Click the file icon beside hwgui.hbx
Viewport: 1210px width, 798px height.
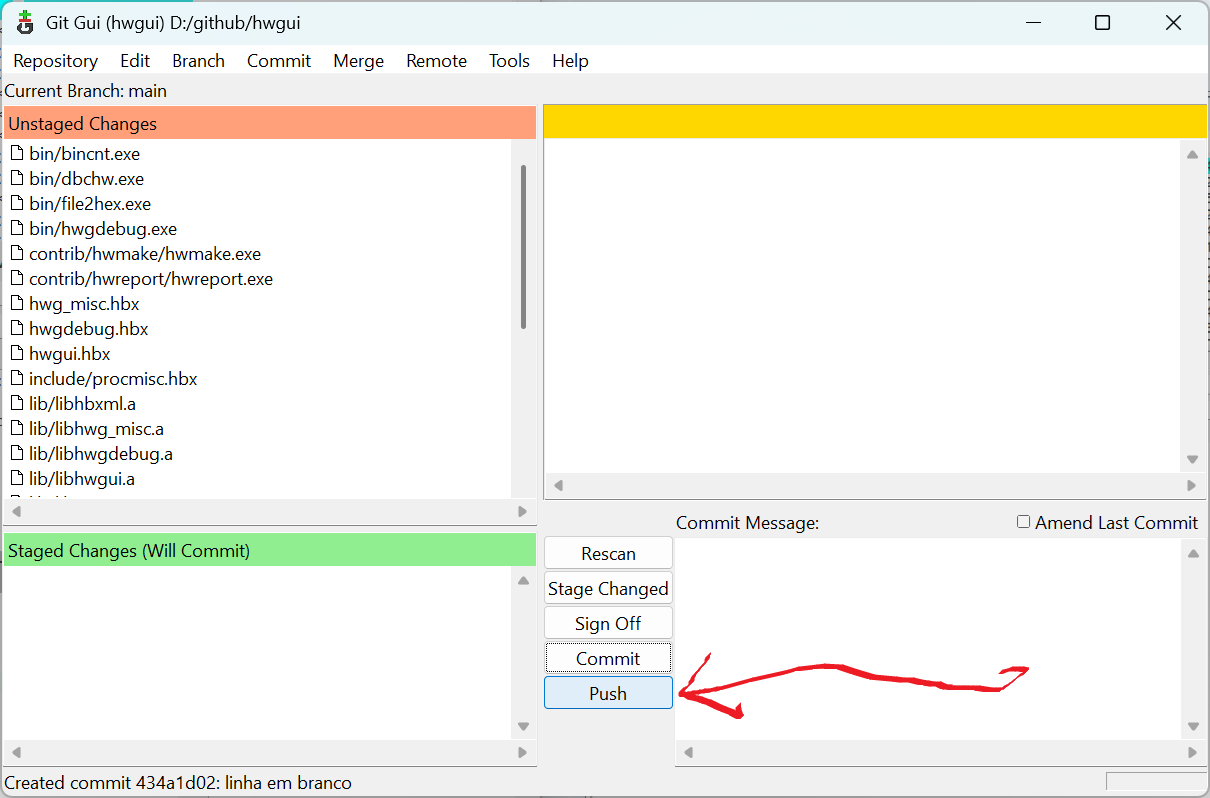click(17, 354)
